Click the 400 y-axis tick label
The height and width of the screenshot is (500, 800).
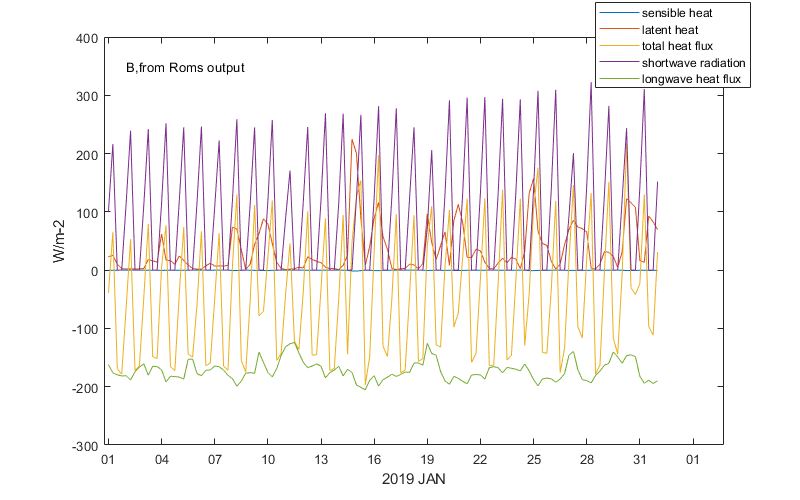pyautogui.click(x=87, y=39)
